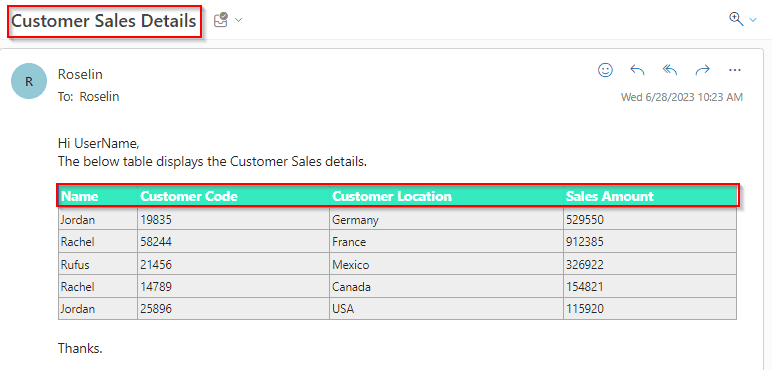
Task: Click customer code 14789
Action: coord(233,286)
